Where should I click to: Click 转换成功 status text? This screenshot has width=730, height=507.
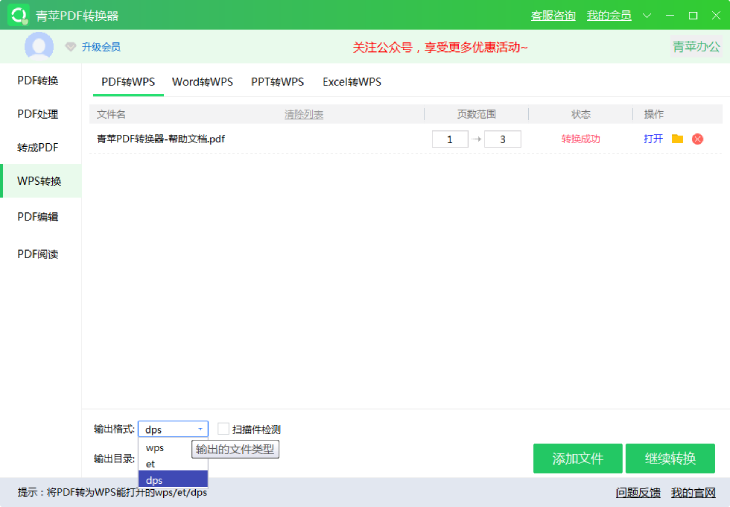pos(581,139)
